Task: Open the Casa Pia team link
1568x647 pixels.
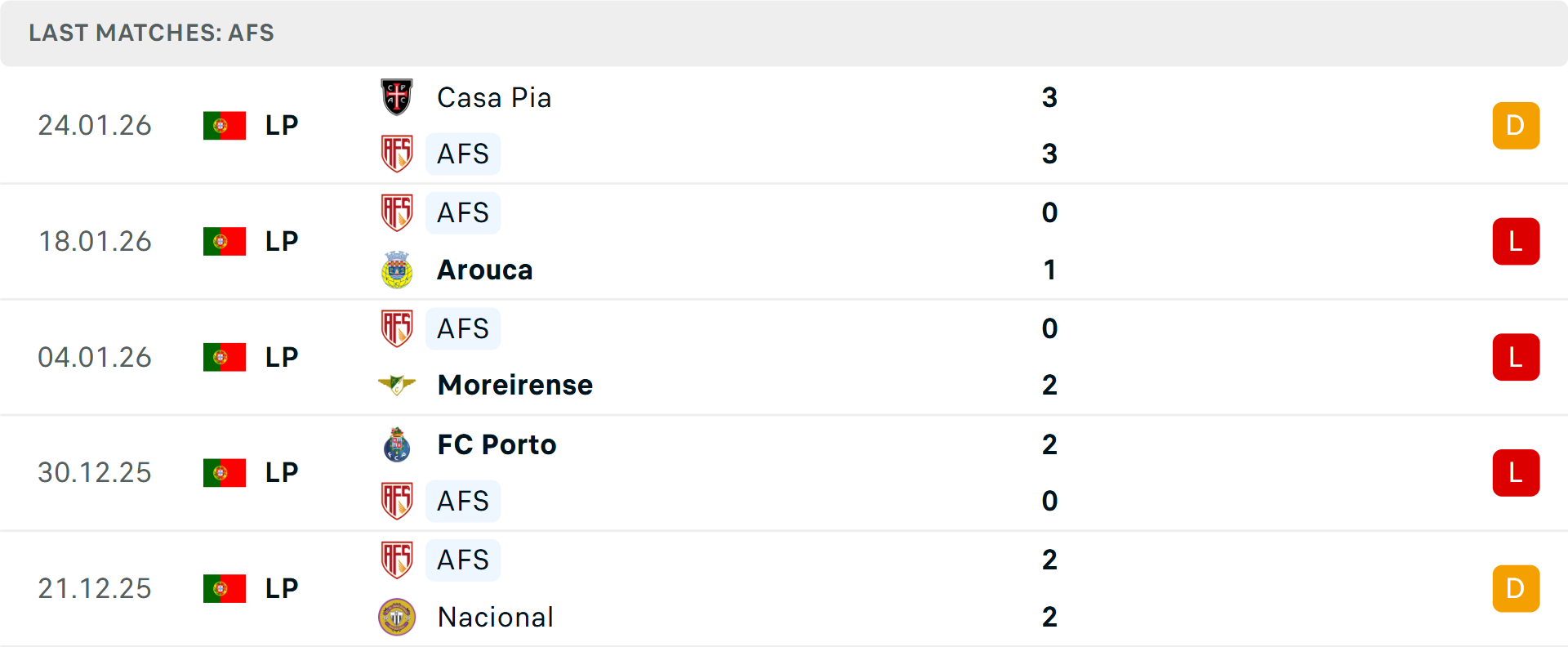Action: pos(494,97)
